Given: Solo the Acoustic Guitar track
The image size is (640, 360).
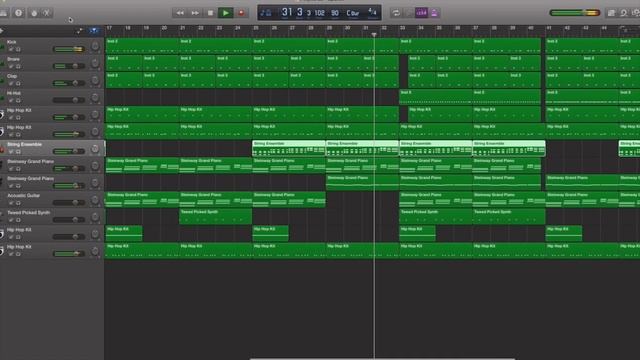Looking at the screenshot, I should pyautogui.click(x=18, y=203).
